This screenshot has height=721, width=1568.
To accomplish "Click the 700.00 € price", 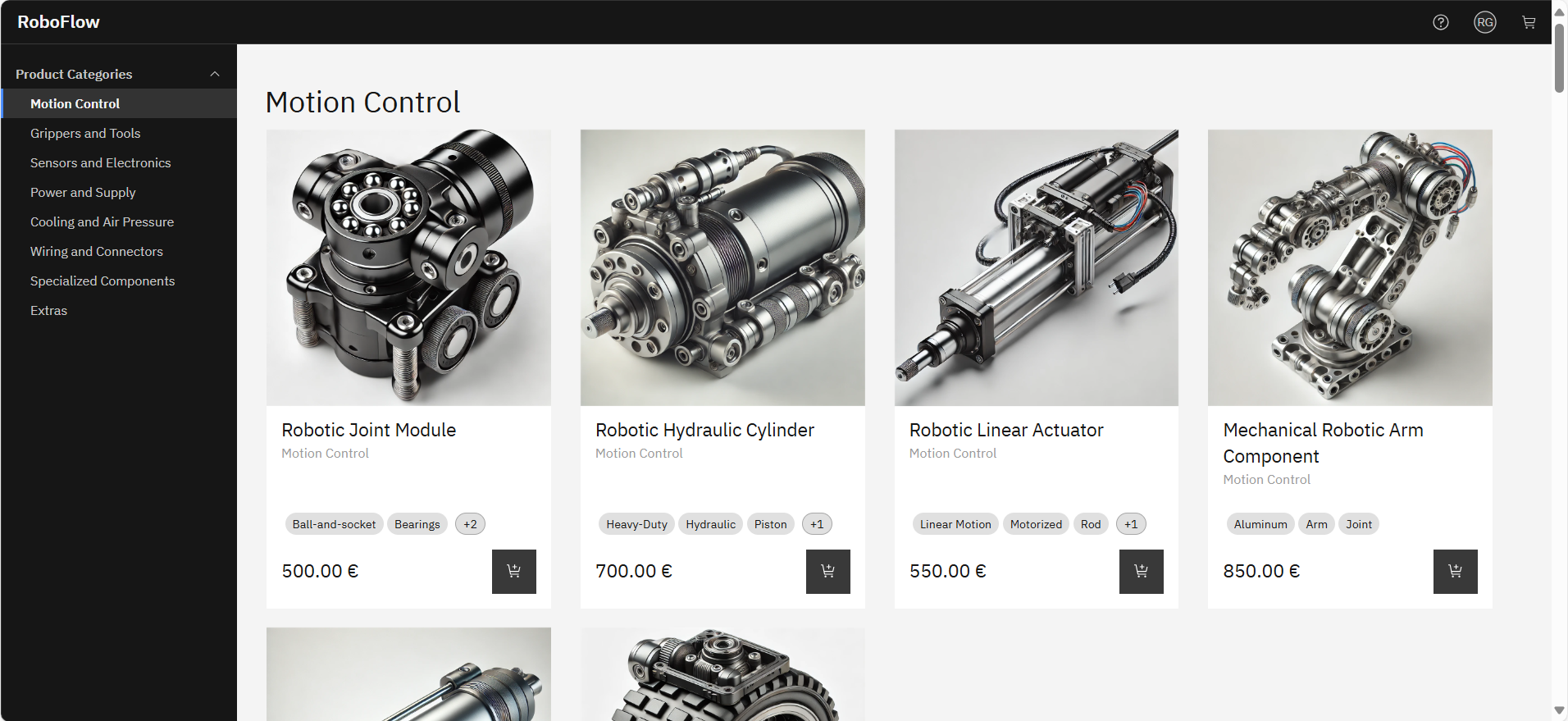I will pos(634,571).
